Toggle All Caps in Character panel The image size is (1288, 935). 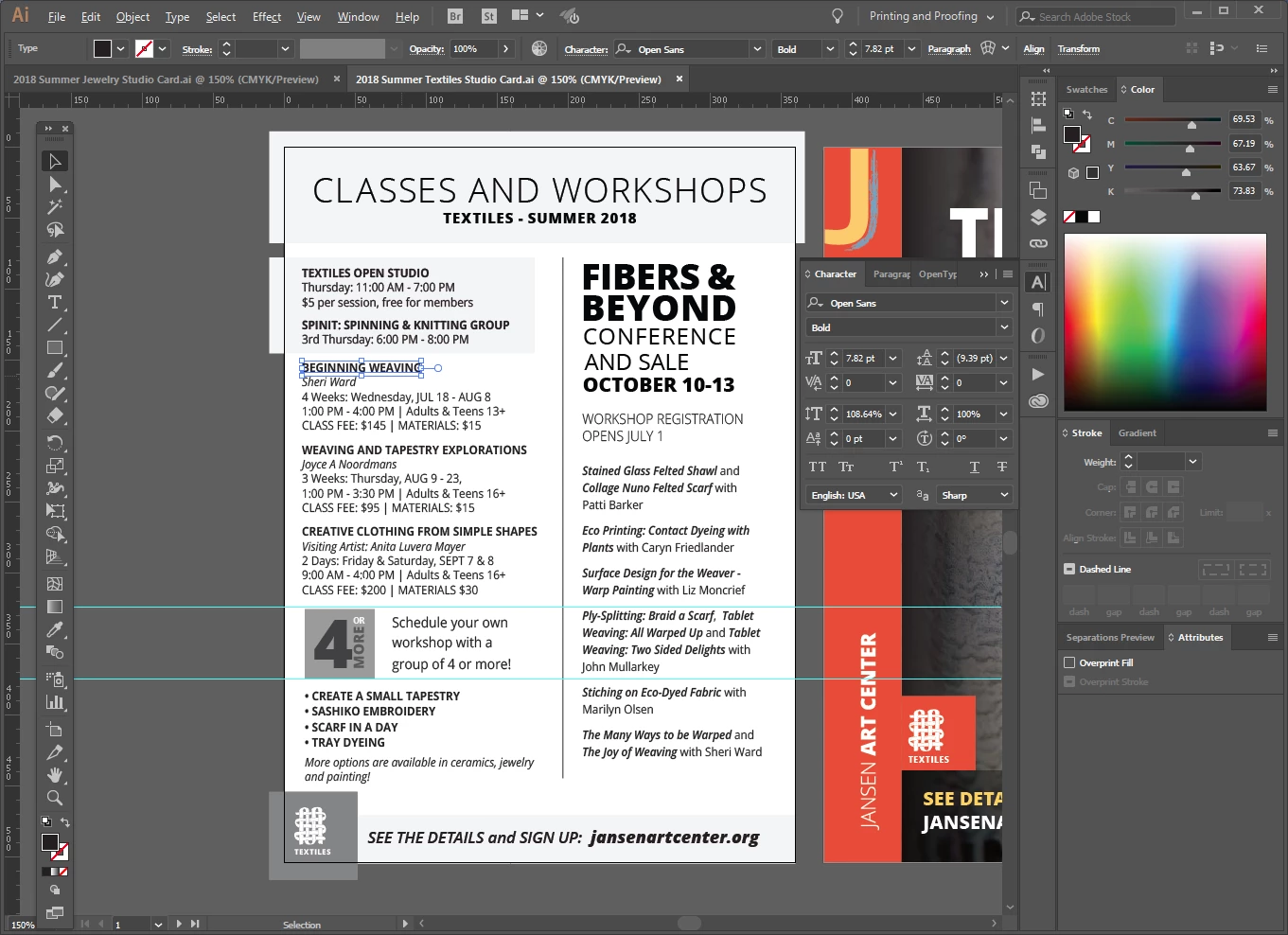[818, 467]
